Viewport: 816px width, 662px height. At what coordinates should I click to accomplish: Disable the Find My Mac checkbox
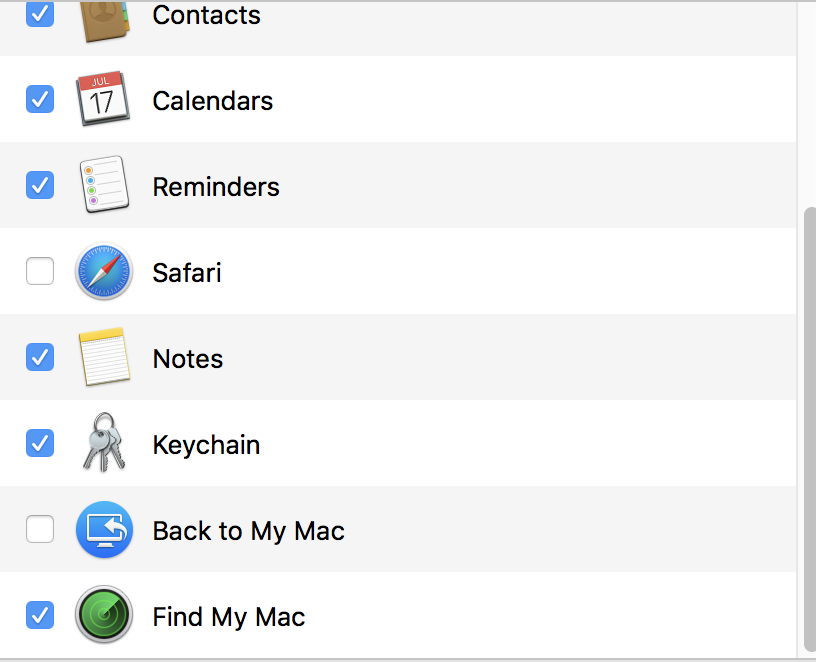(x=40, y=615)
